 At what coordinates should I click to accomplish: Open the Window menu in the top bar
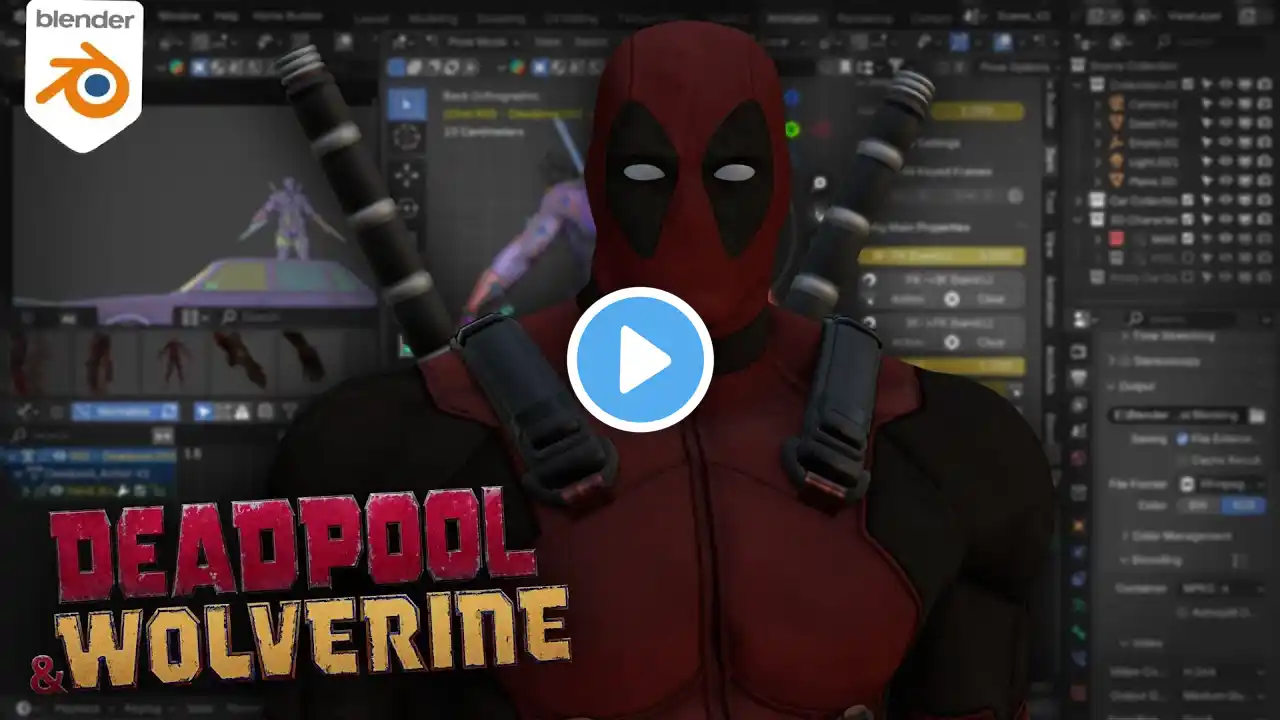tap(179, 17)
